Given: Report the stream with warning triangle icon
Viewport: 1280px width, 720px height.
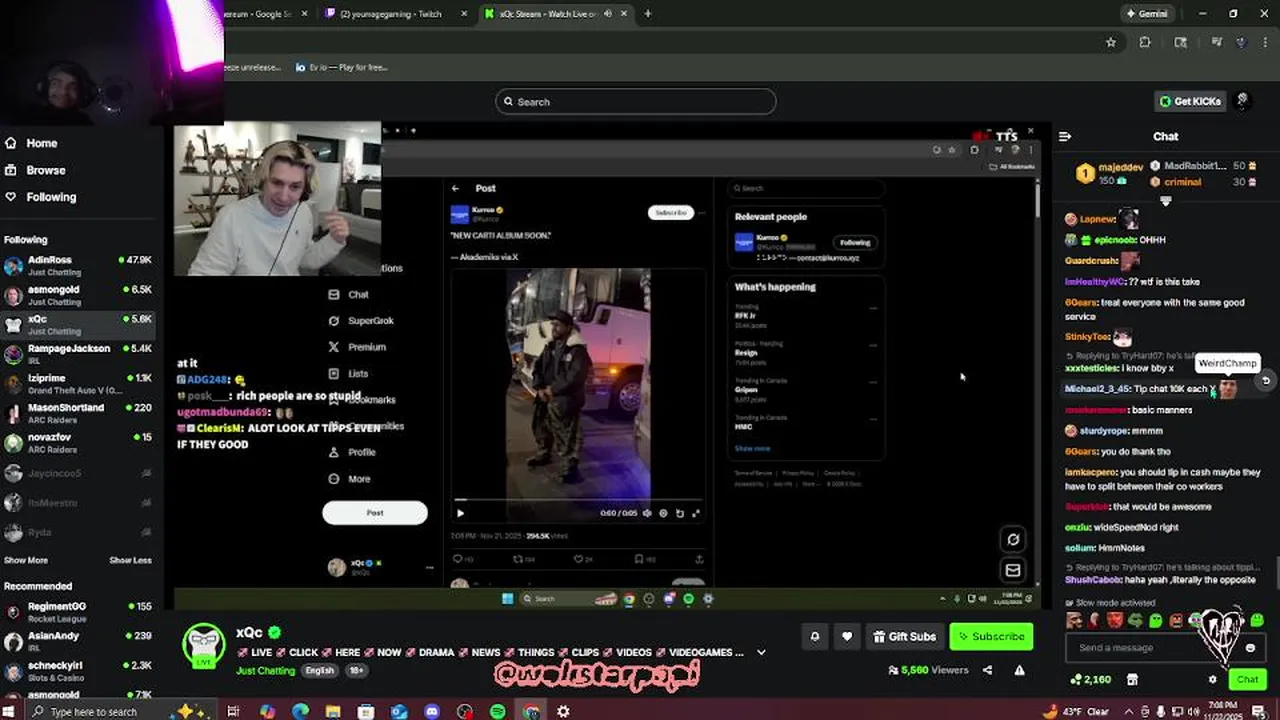Looking at the screenshot, I should click(x=1019, y=670).
